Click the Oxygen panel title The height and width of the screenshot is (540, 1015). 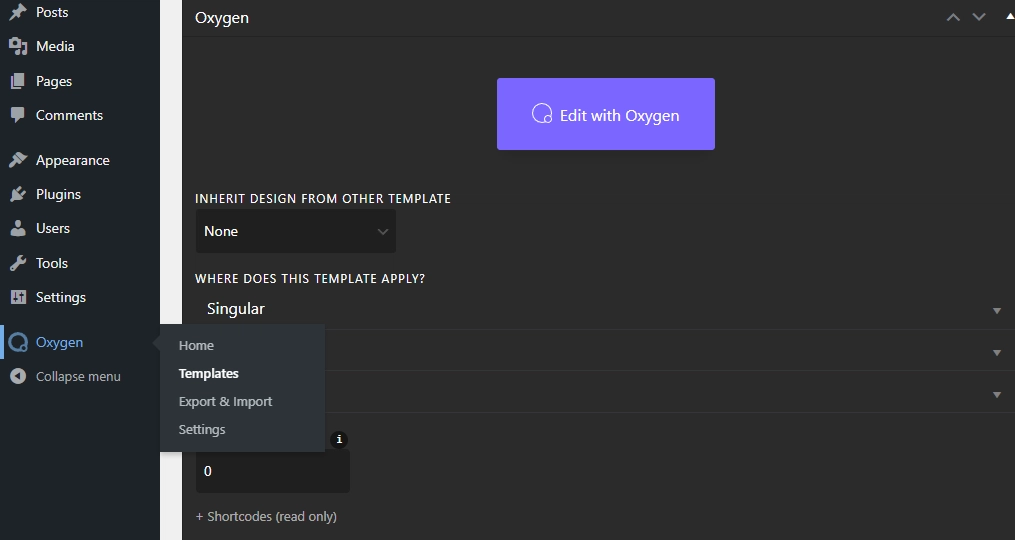[x=222, y=17]
